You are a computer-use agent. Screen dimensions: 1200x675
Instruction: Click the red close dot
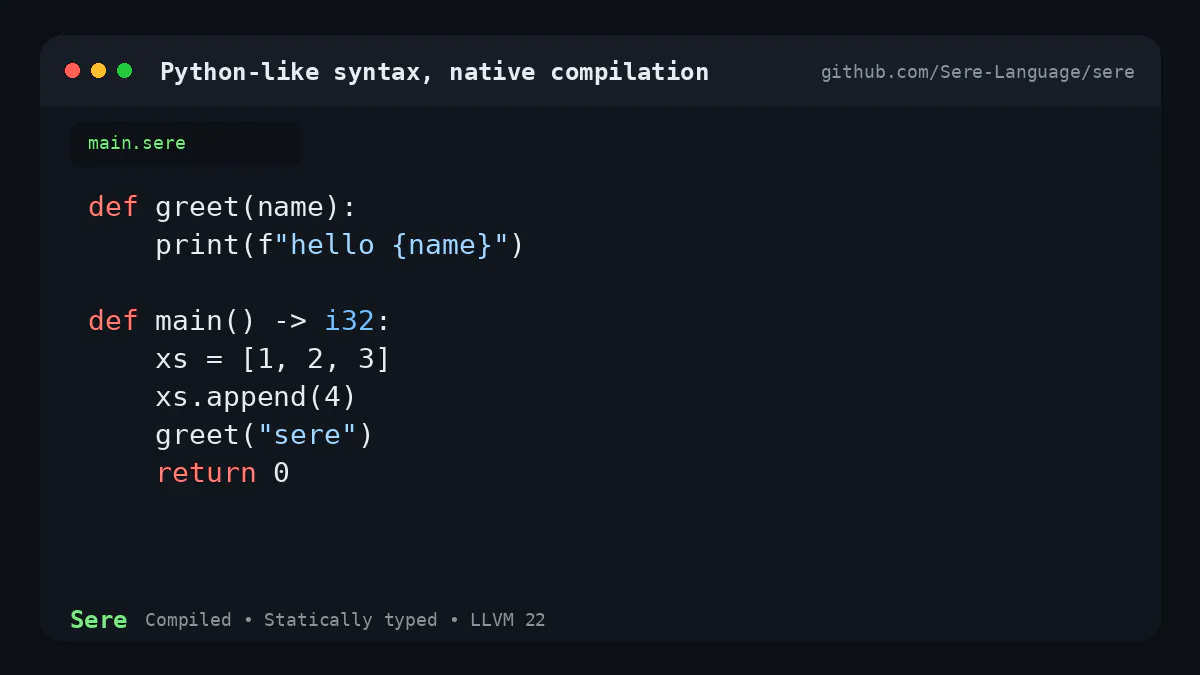coord(72,70)
